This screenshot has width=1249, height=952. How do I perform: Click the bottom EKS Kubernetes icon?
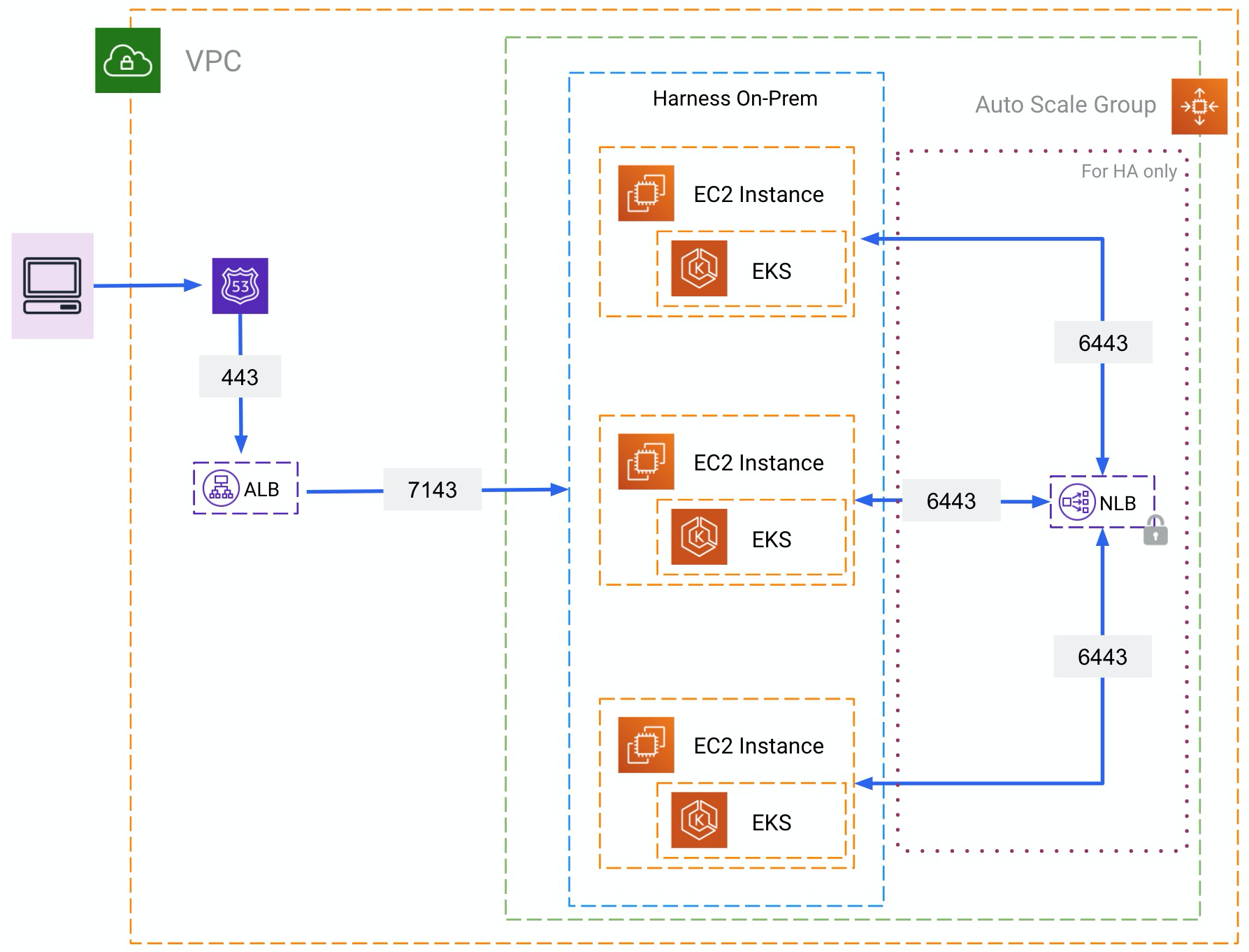pyautogui.click(x=699, y=820)
